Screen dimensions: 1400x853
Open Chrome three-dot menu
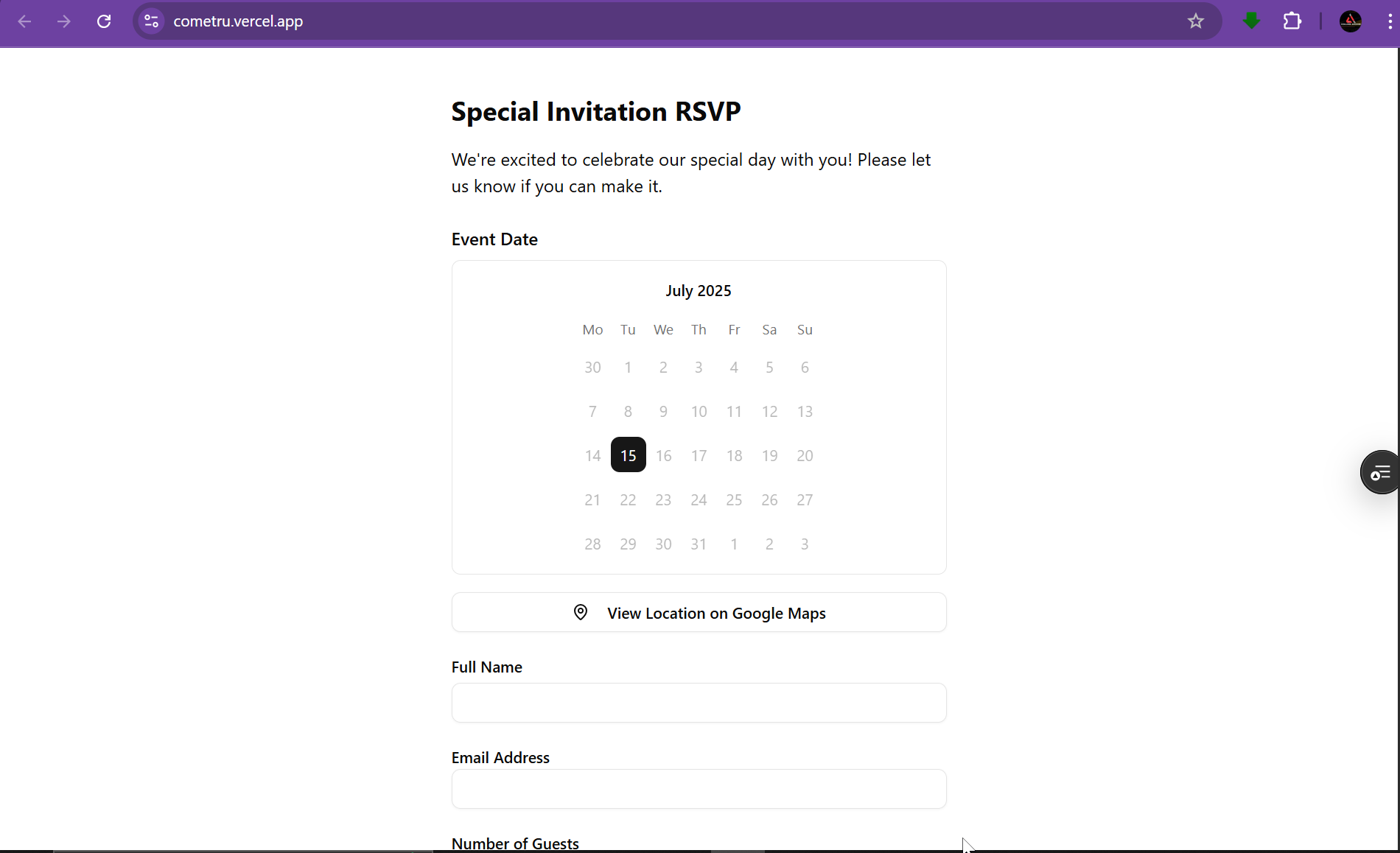pyautogui.click(x=1389, y=21)
